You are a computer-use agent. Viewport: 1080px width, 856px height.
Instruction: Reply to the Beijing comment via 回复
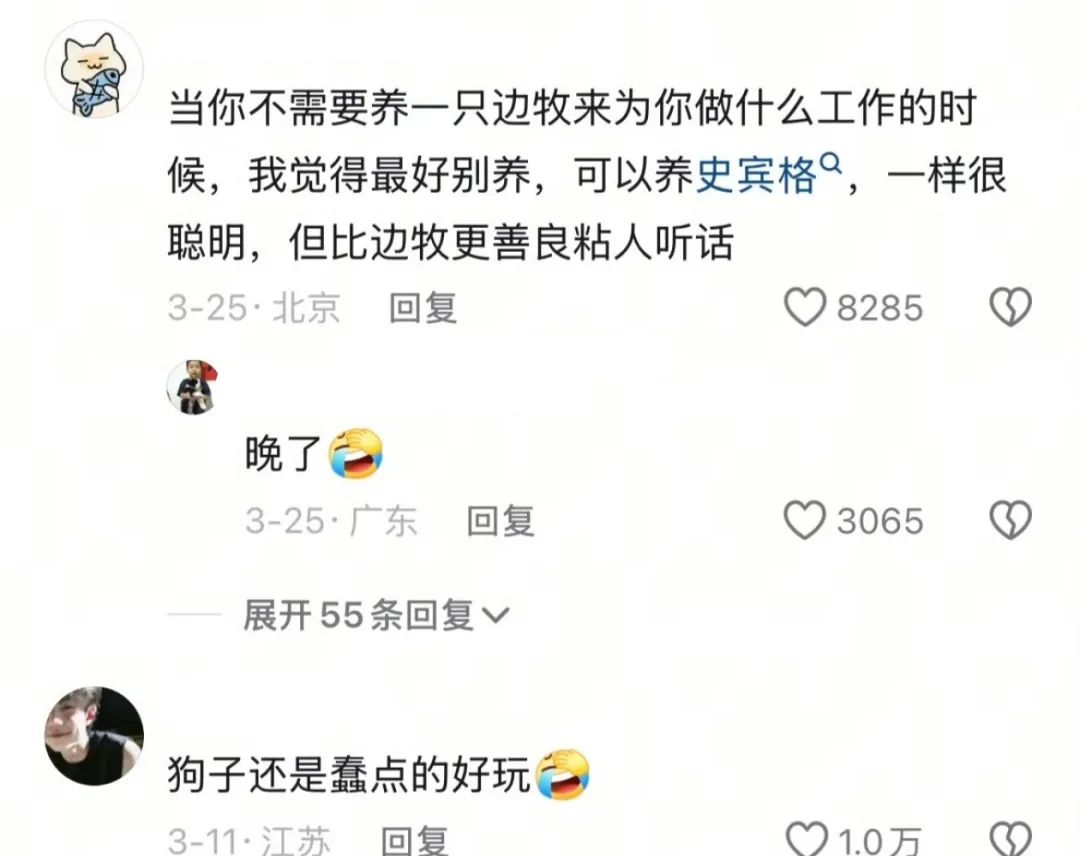pos(422,307)
